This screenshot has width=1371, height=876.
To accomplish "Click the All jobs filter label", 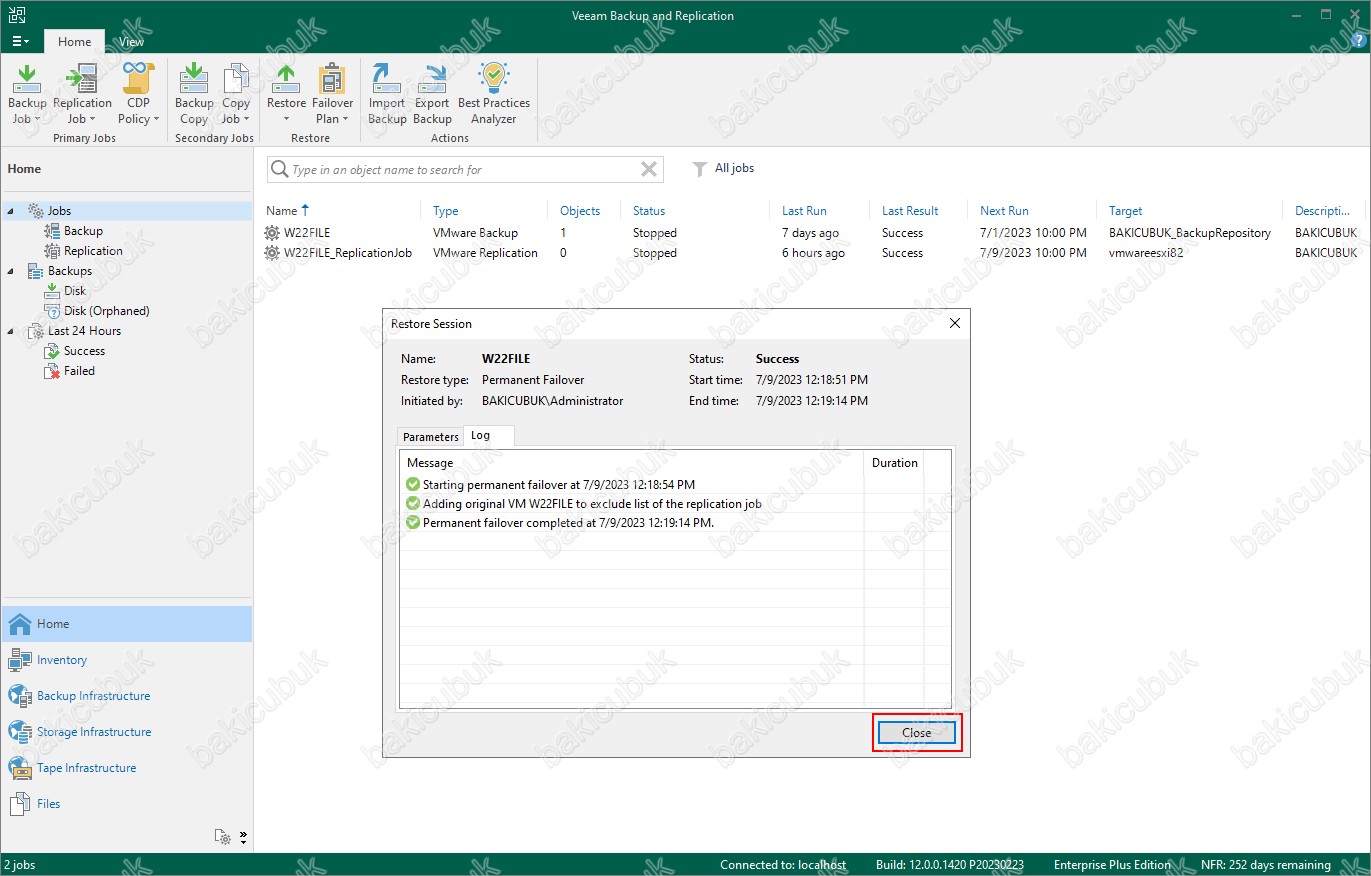I will [734, 168].
